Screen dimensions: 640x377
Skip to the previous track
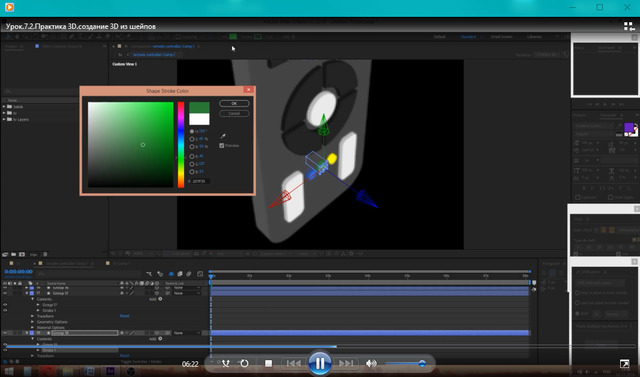293,363
